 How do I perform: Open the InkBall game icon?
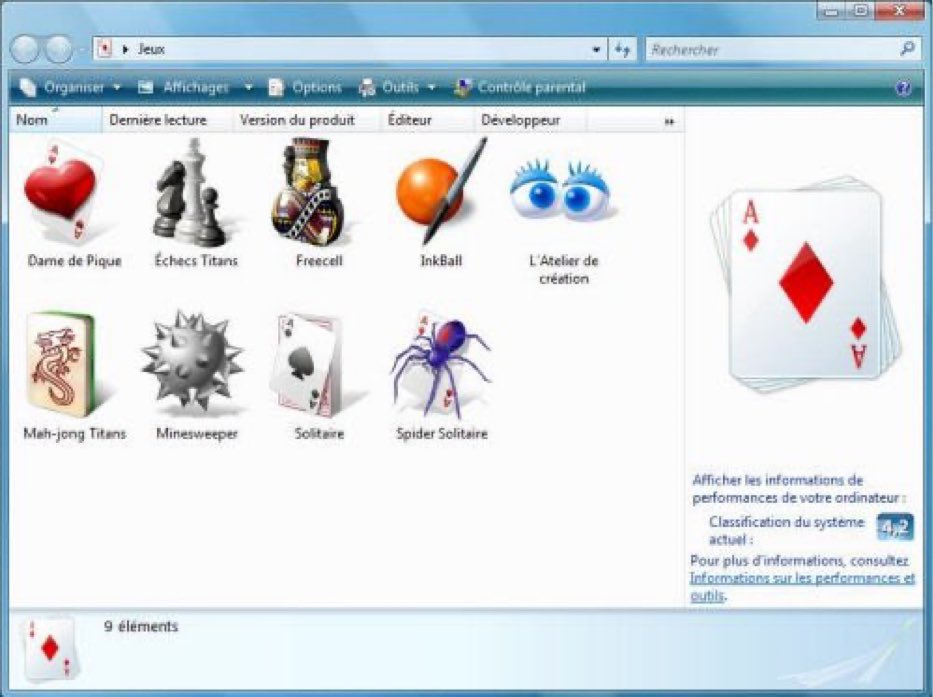441,191
